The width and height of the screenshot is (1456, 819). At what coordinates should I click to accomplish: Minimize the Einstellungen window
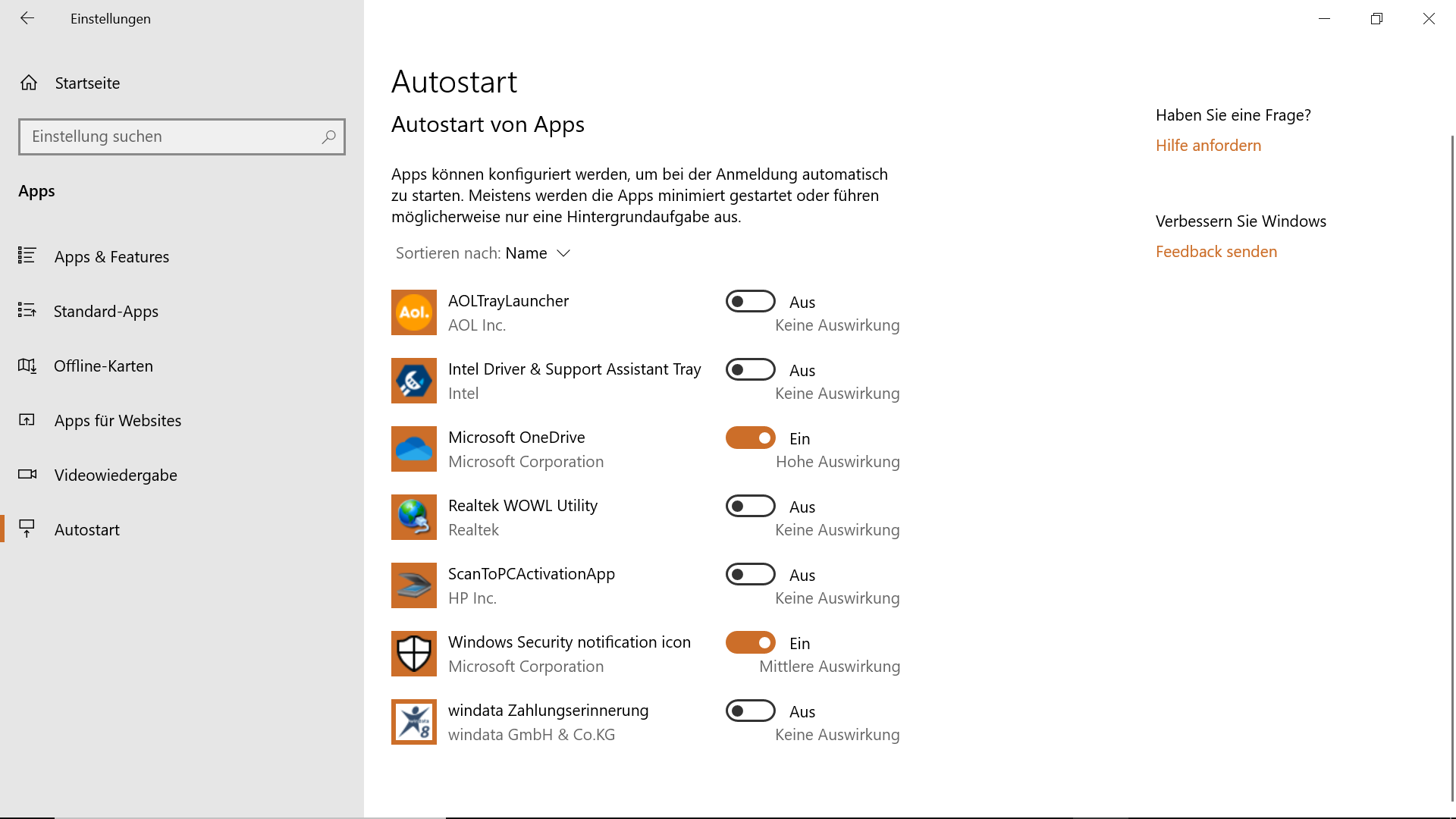pyautogui.click(x=1324, y=18)
